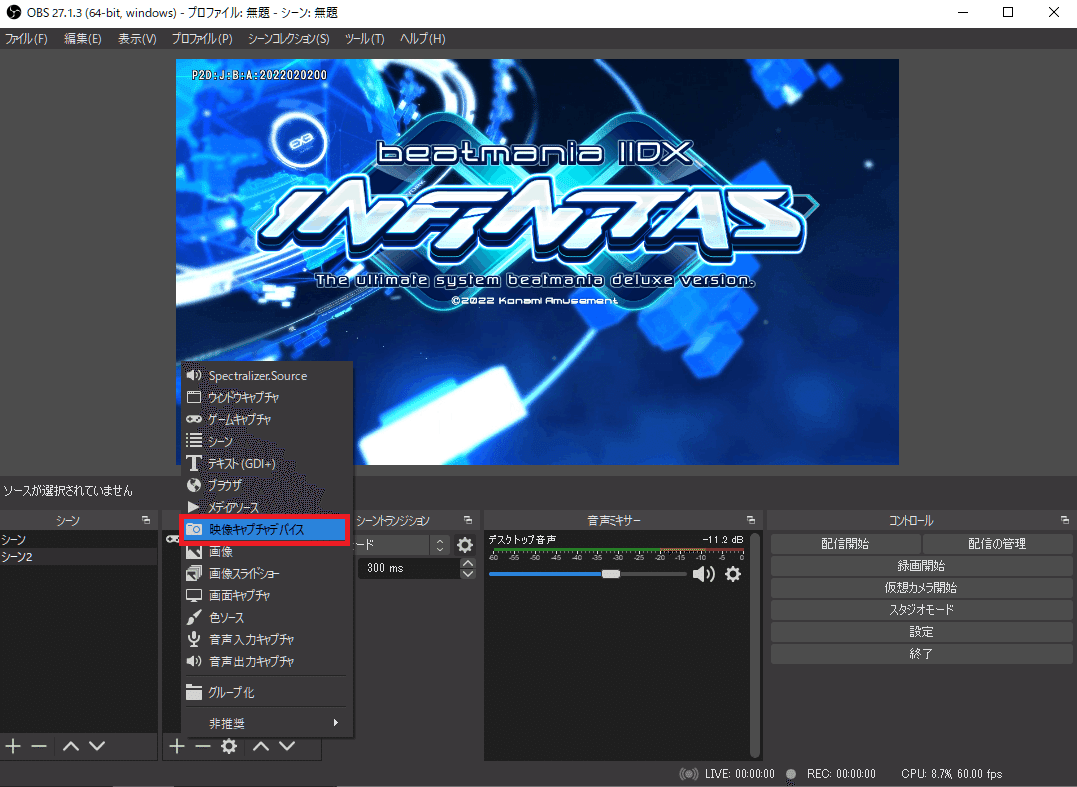Add 音声出力キャプチャ source
Viewport: 1077px width, 787px height.
tap(267, 661)
